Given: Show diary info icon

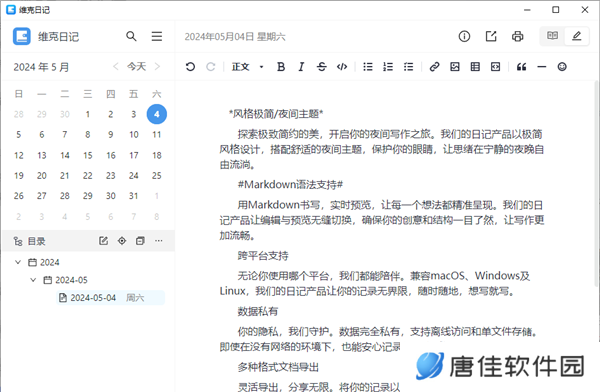Looking at the screenshot, I should [x=464, y=36].
